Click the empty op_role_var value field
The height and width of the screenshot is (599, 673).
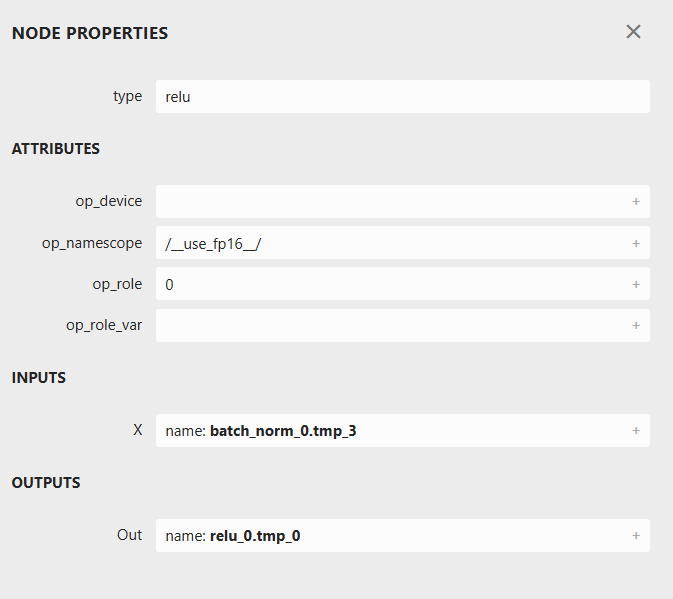(x=390, y=325)
